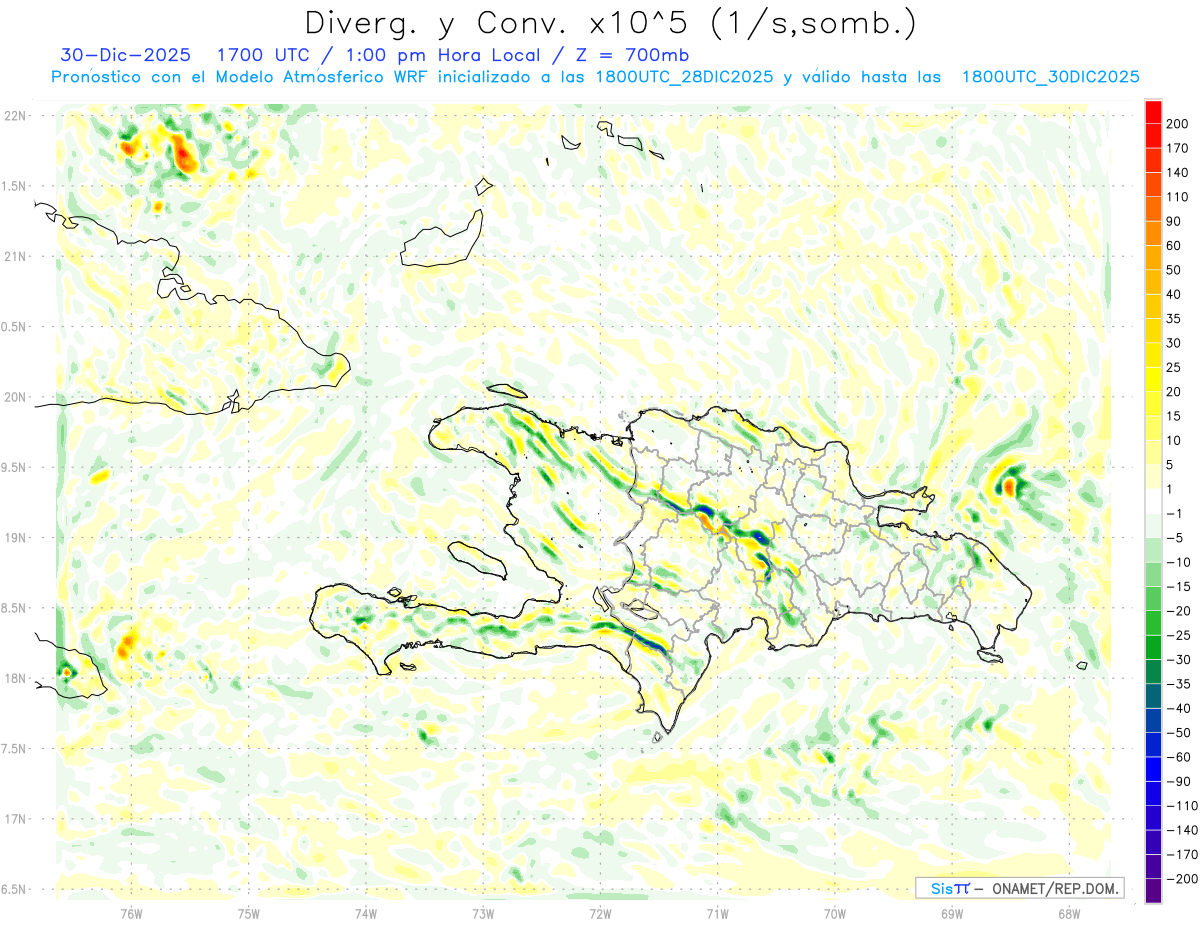Click the green swatch between -25 and -30

pos(1153,647)
